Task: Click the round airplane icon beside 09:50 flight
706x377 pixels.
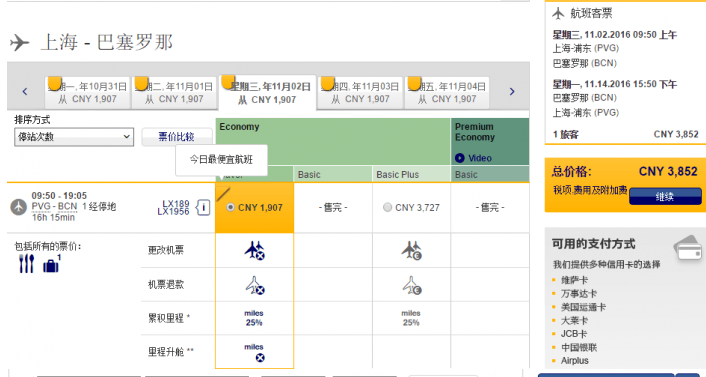Action: 18,207
